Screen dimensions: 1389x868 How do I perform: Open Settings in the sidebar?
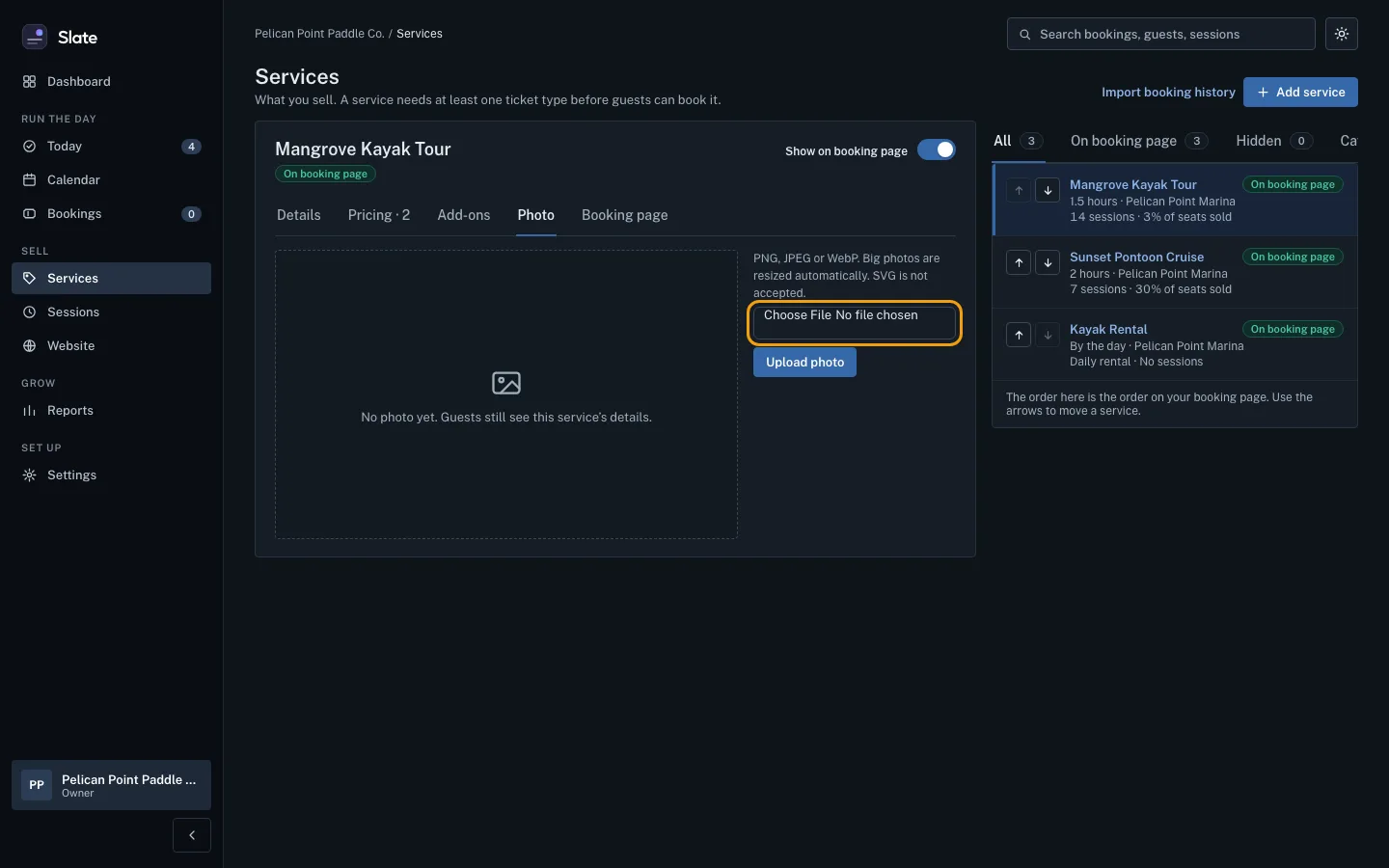[111, 475]
